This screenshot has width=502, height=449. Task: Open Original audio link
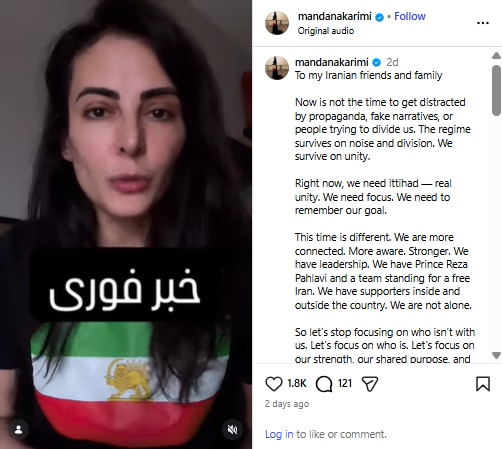pyautogui.click(x=326, y=31)
